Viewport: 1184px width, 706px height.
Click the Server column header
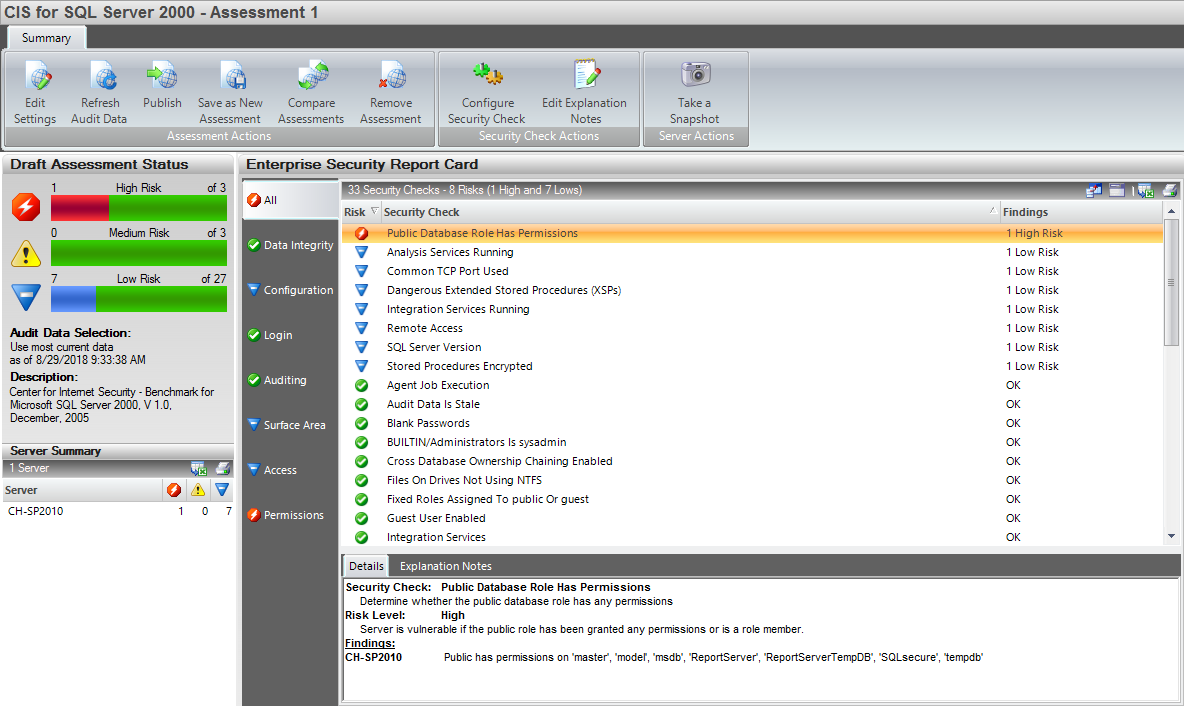82,490
